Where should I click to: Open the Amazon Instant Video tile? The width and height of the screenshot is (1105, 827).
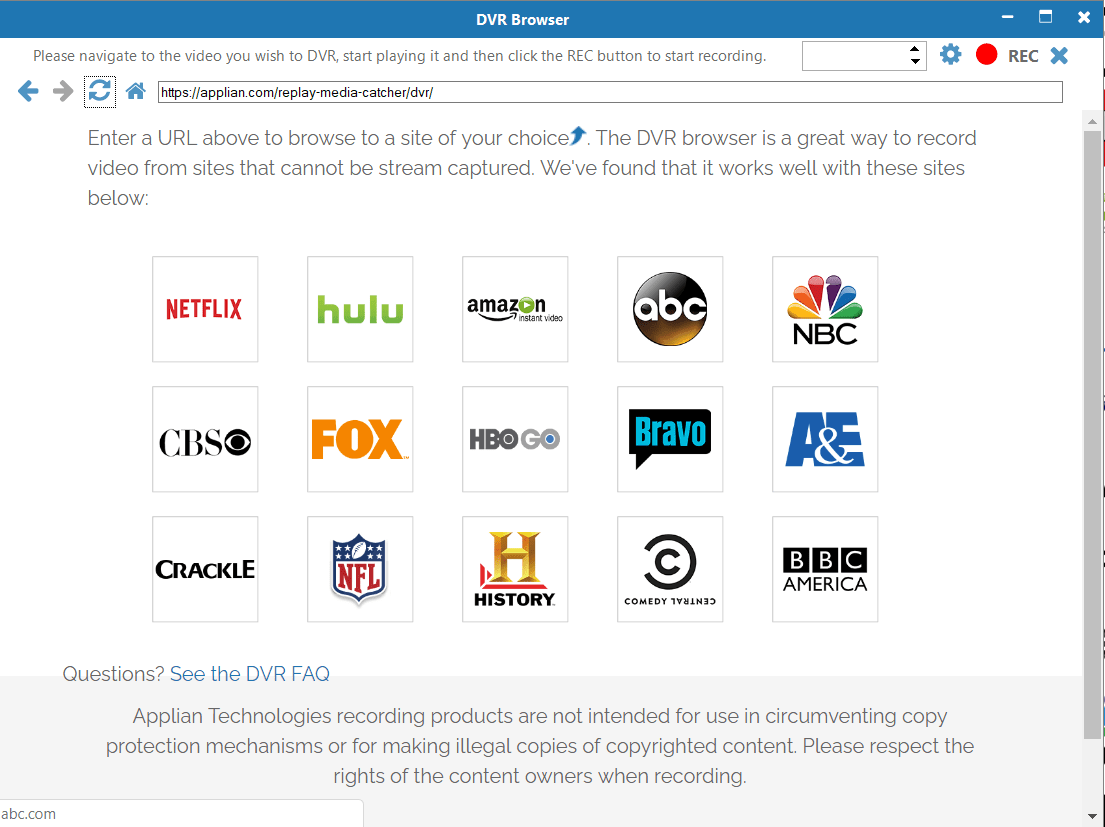[x=515, y=309]
